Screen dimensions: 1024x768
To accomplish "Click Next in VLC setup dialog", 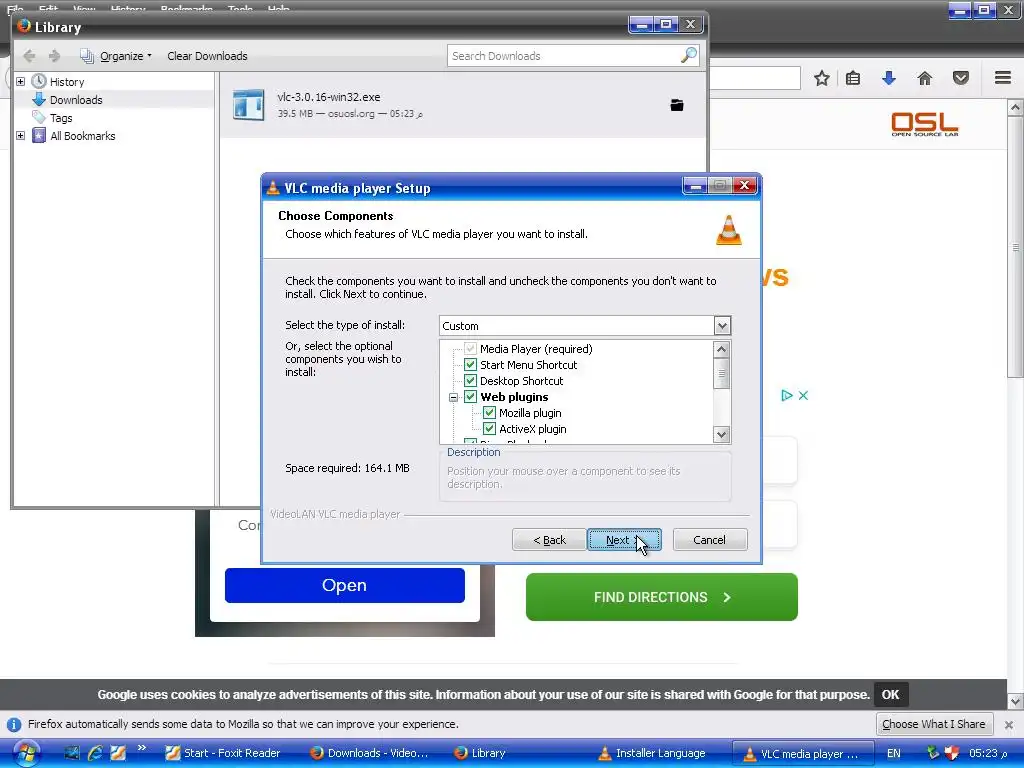I will 624,540.
